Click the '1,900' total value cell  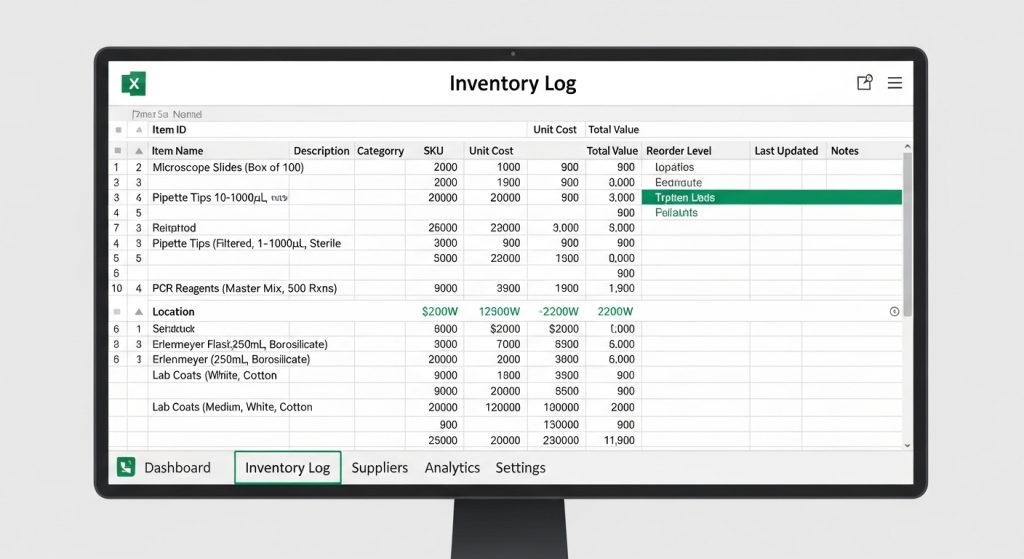[x=621, y=288]
